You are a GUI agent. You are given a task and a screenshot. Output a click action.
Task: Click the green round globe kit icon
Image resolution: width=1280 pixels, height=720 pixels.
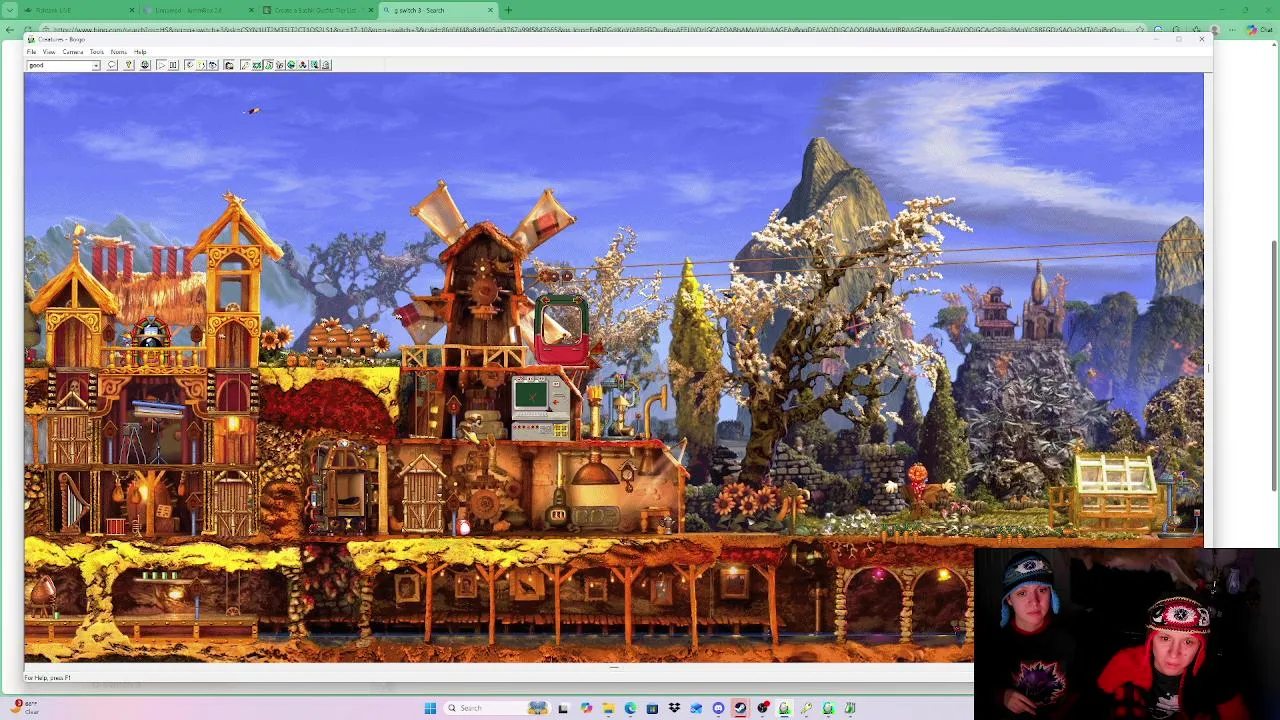pyautogui.click(x=291, y=65)
